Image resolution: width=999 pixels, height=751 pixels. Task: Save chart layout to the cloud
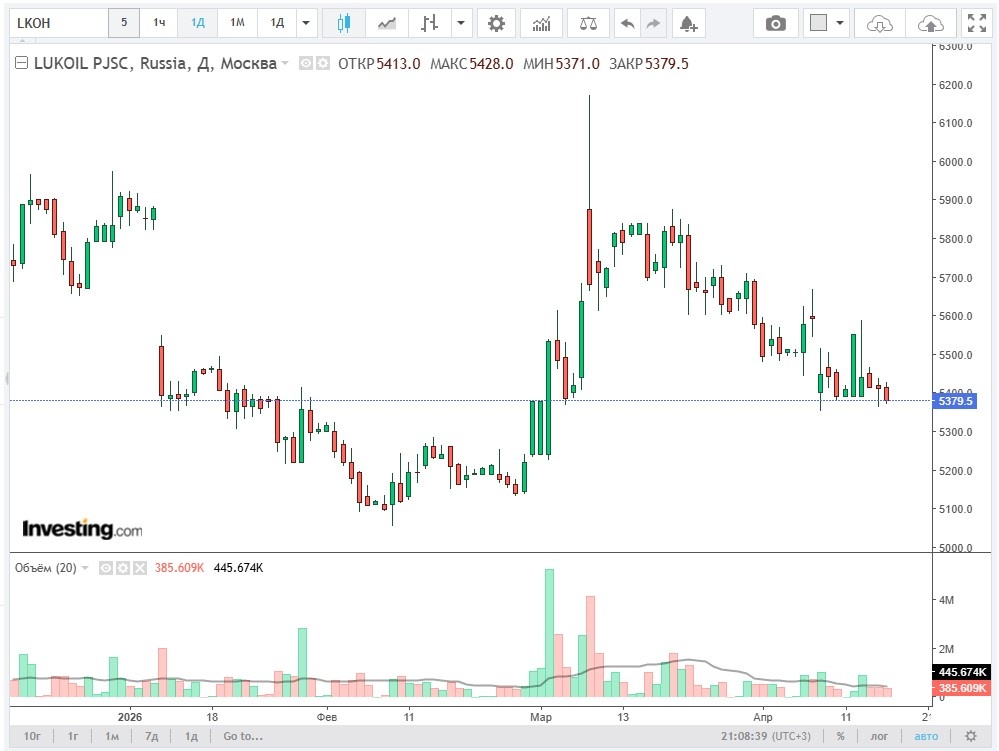pyautogui.click(x=931, y=24)
